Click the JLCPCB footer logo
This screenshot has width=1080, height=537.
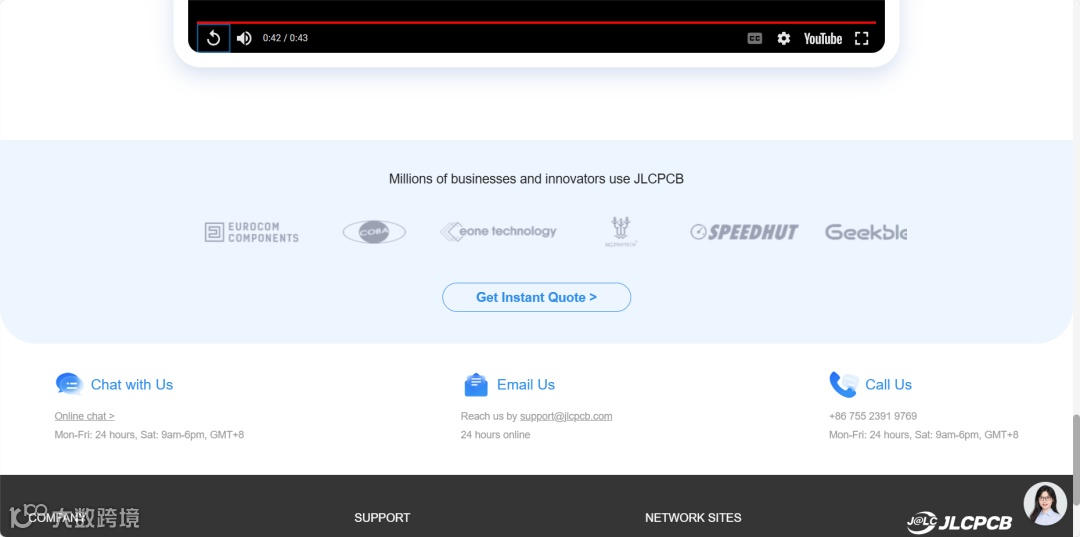959,523
